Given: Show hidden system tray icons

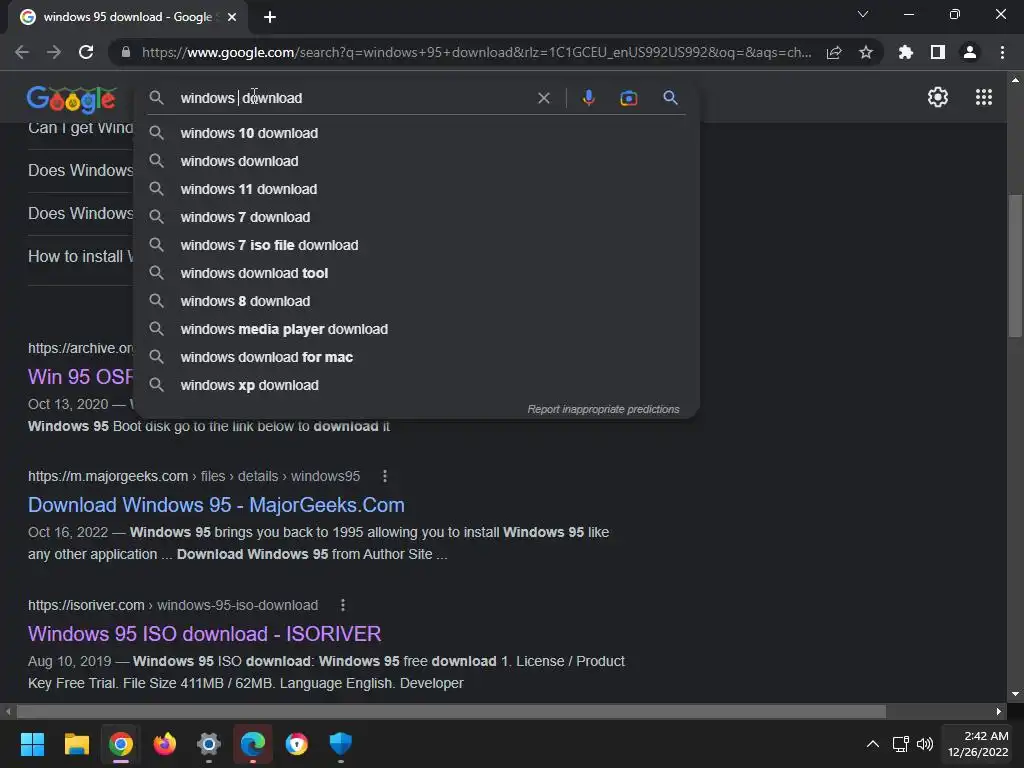Looking at the screenshot, I should pyautogui.click(x=872, y=744).
